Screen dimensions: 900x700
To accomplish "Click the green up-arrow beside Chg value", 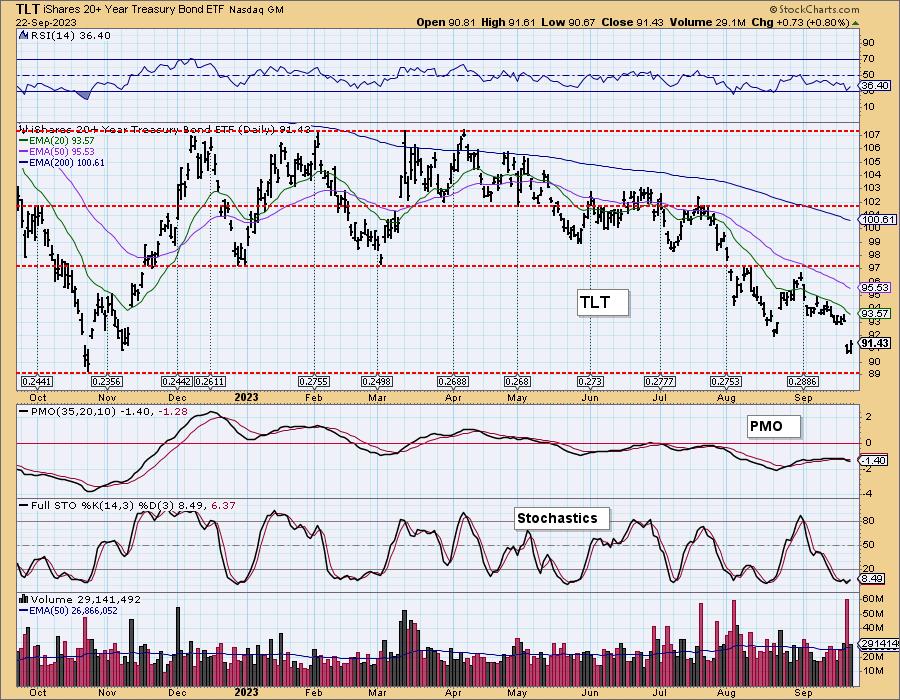I will 855,23.
